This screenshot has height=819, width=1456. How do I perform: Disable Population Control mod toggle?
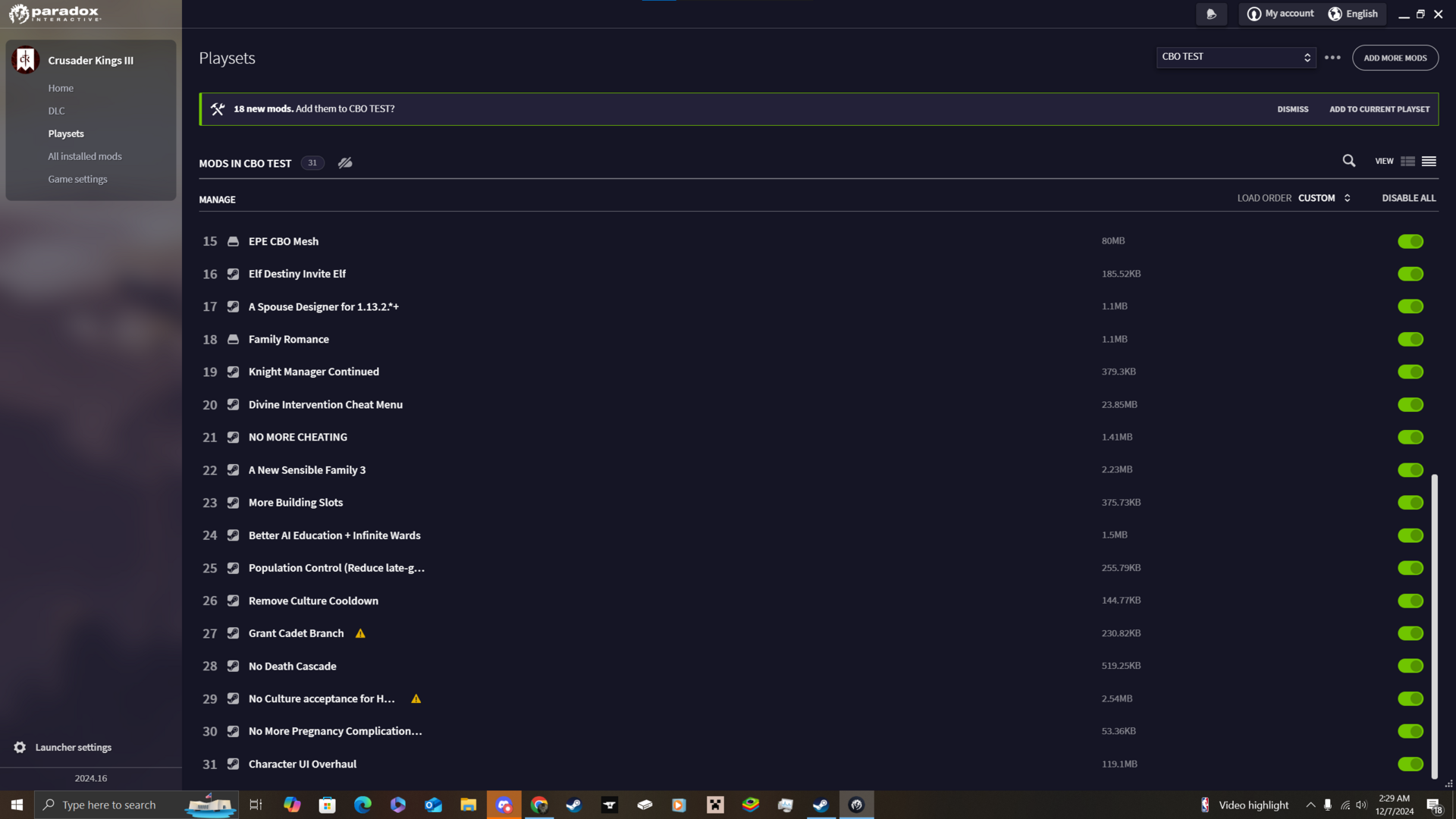click(1410, 568)
